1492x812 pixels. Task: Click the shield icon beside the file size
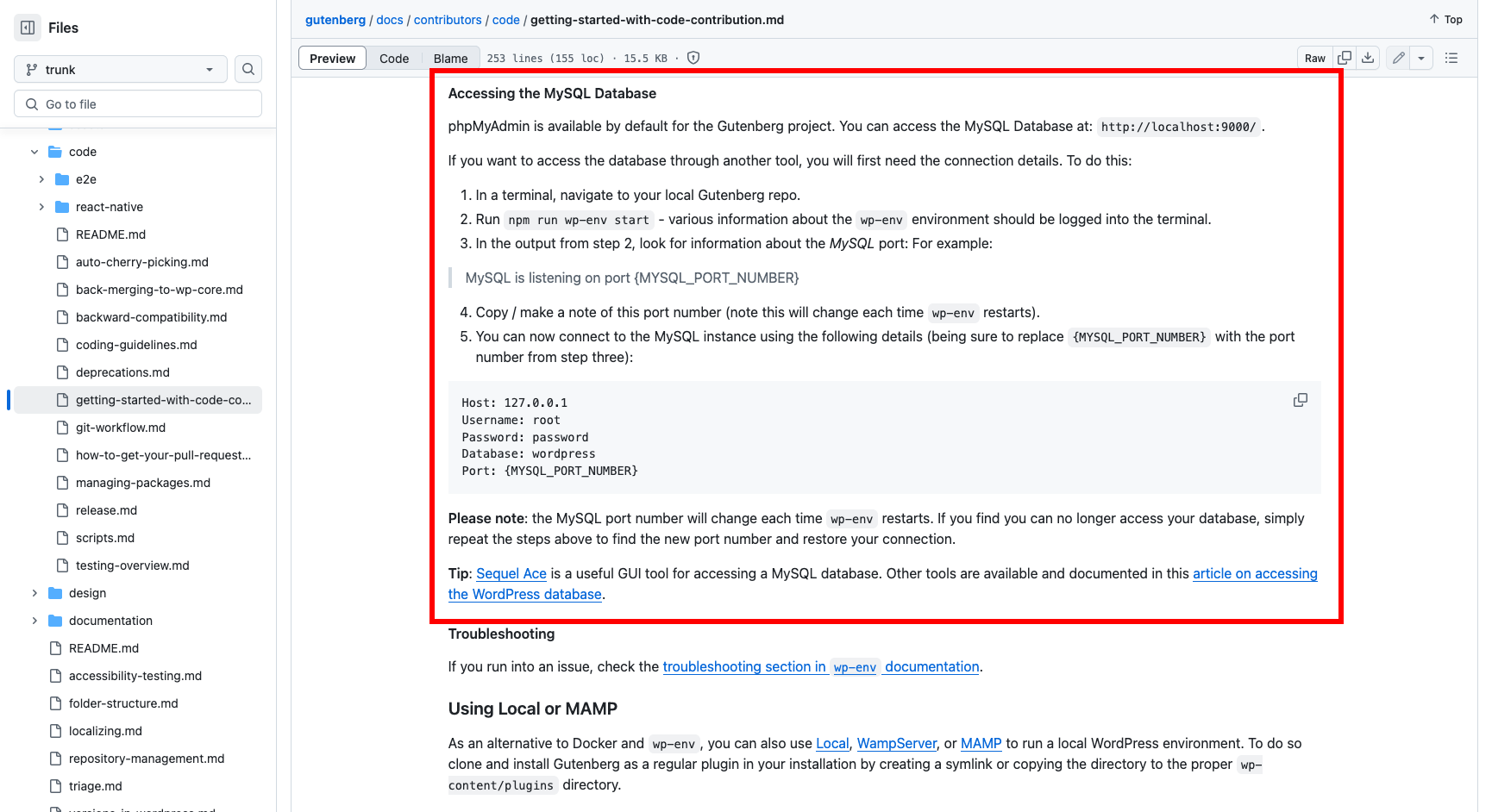[x=693, y=58]
